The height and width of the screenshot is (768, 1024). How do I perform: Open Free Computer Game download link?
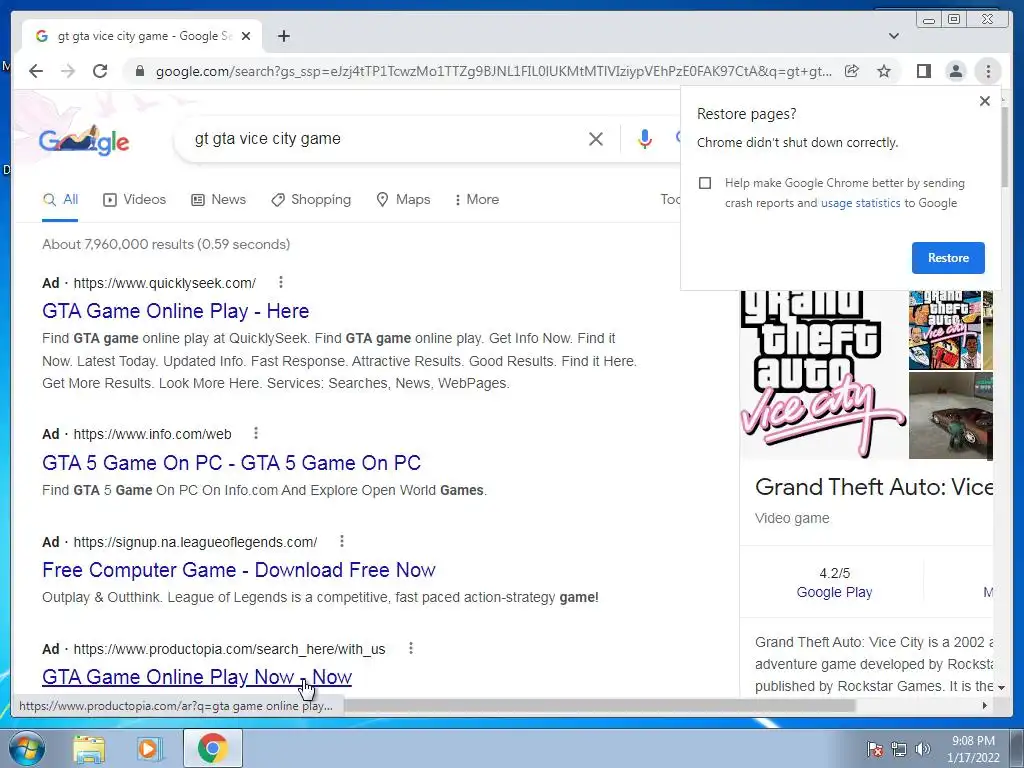238,570
